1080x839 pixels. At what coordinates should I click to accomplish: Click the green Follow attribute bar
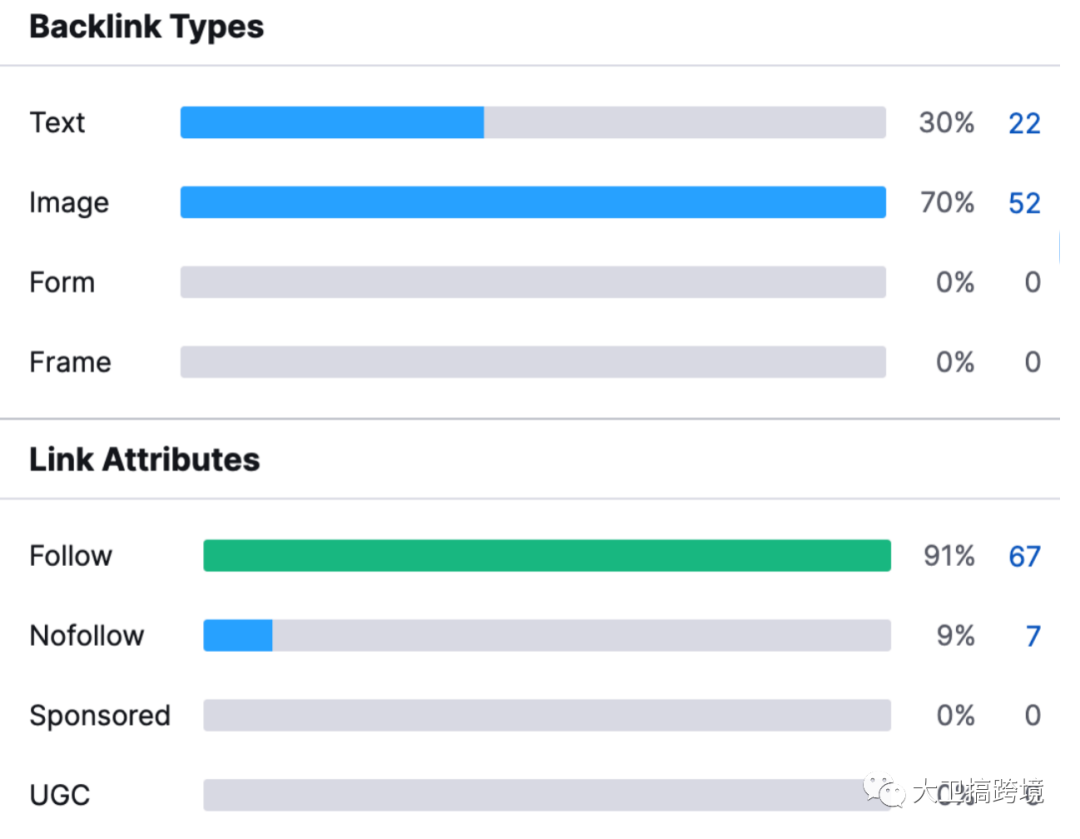tap(547, 555)
